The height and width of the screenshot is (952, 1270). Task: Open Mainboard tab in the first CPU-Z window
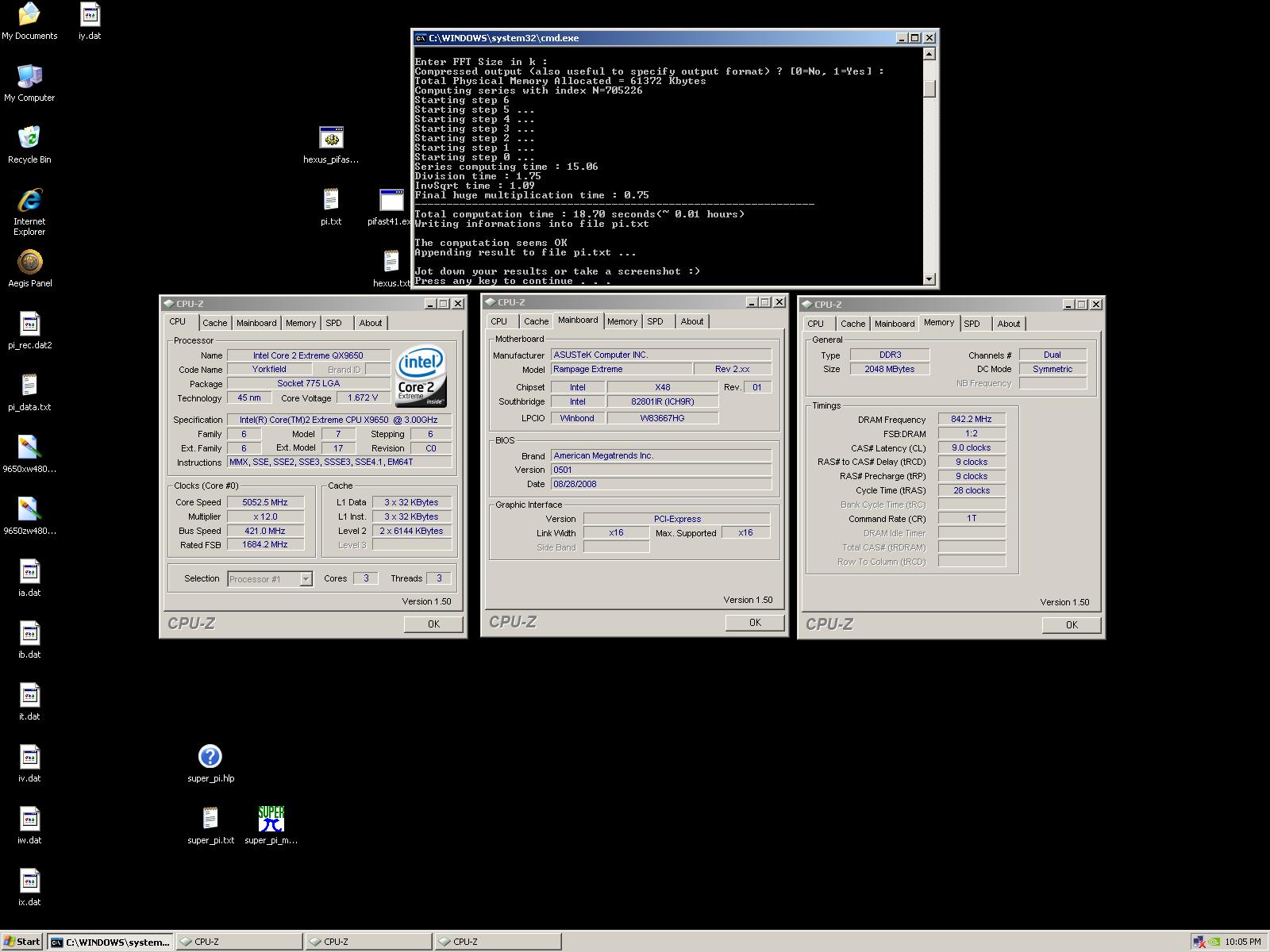click(256, 323)
